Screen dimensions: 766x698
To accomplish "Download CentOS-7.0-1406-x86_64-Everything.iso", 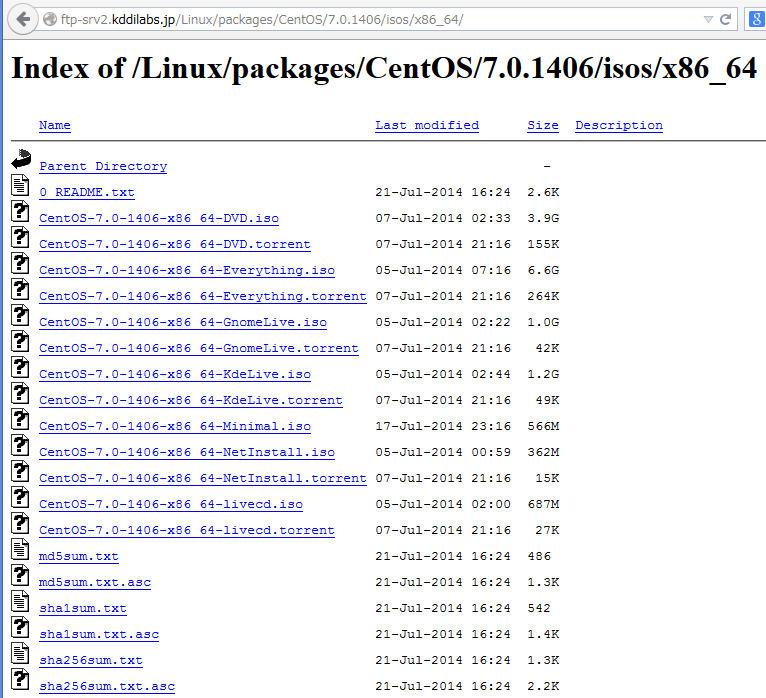I will coord(187,270).
